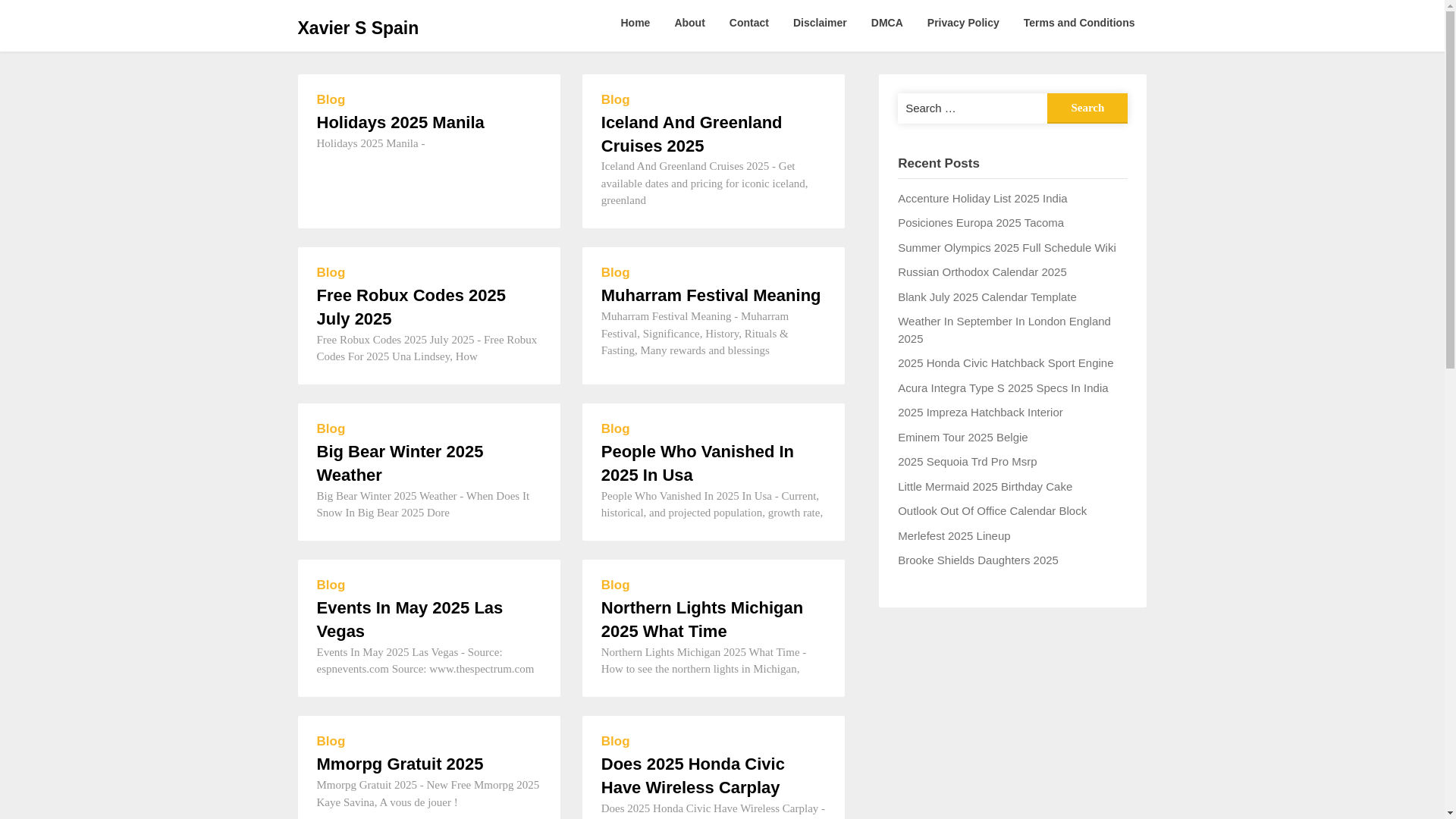Open Brooke Shields Daughters 2025 recent post

977,560
